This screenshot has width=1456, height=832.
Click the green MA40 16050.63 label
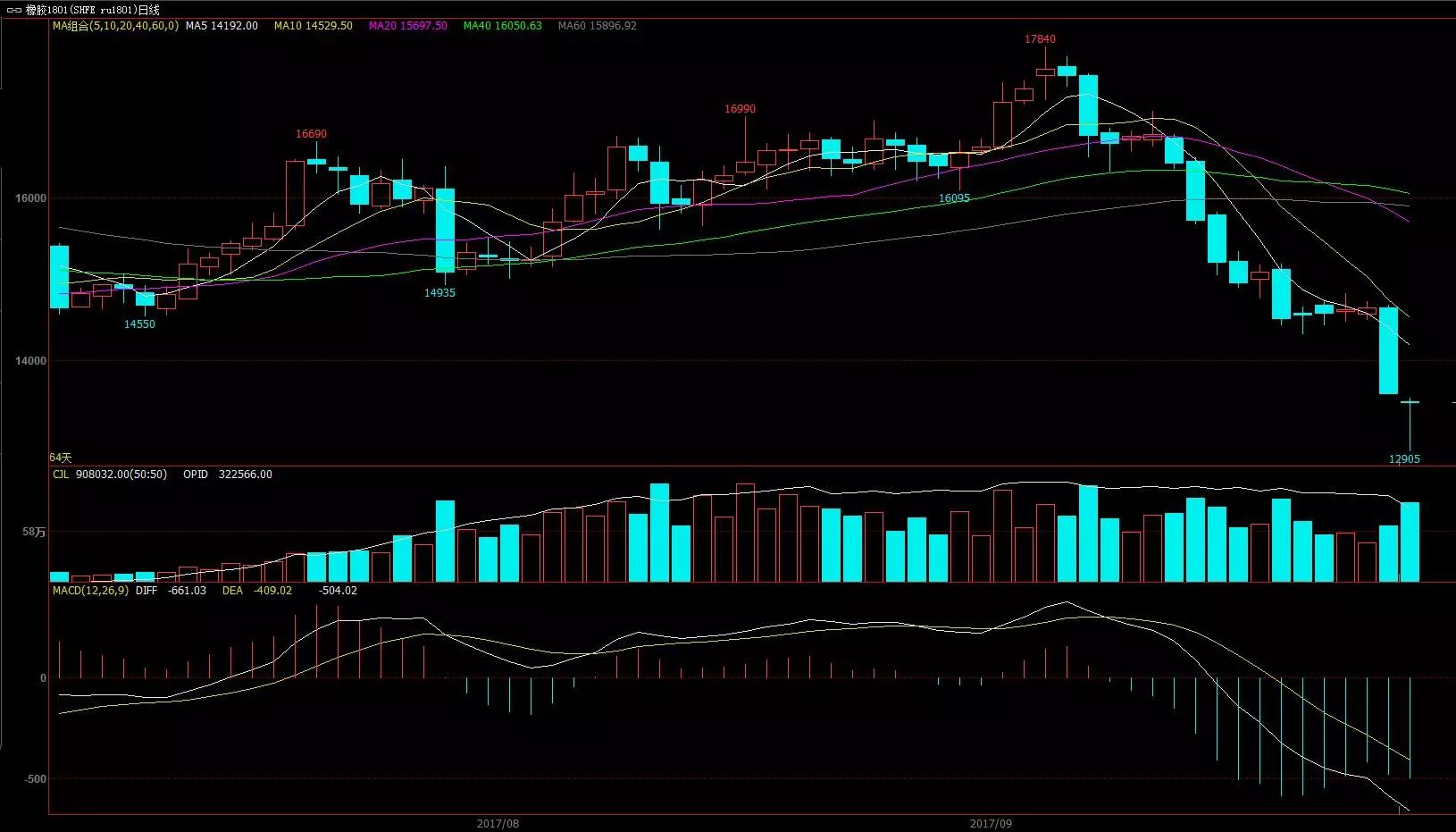[502, 26]
